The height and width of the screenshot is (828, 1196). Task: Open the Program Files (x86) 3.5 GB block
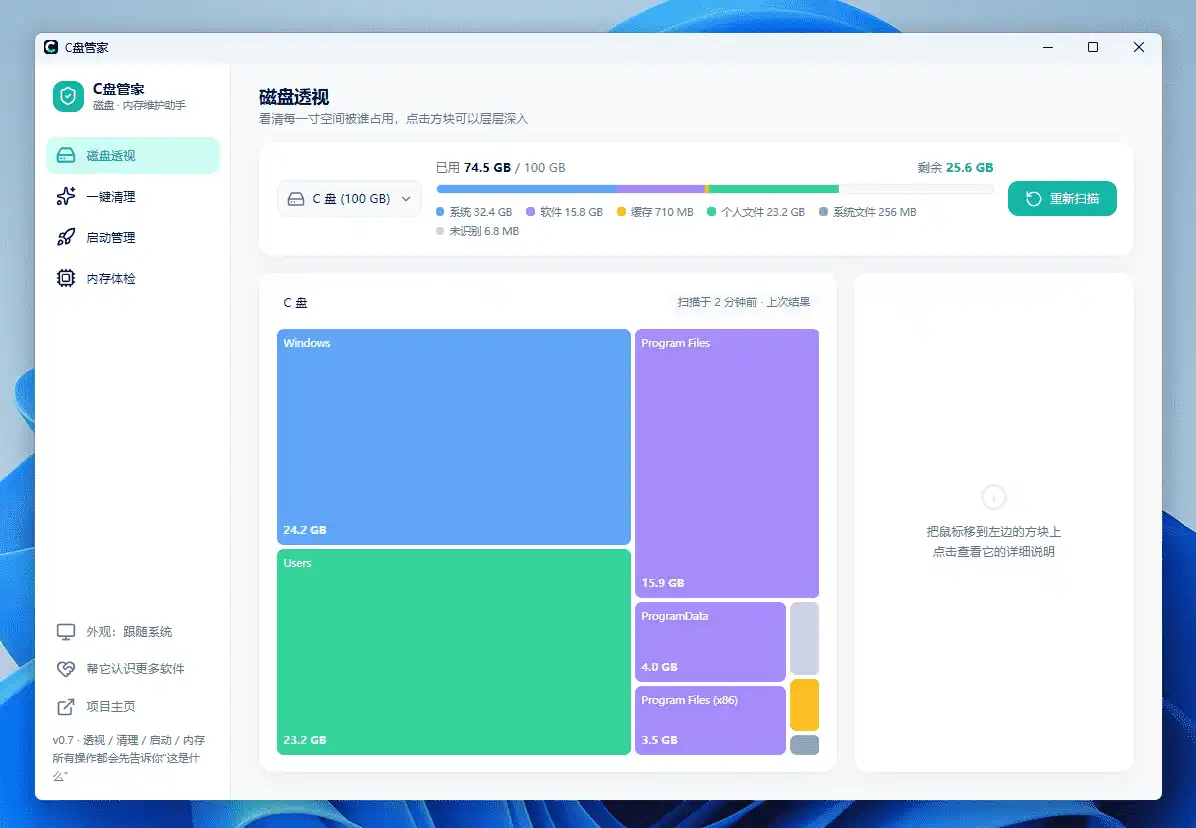tap(710, 720)
